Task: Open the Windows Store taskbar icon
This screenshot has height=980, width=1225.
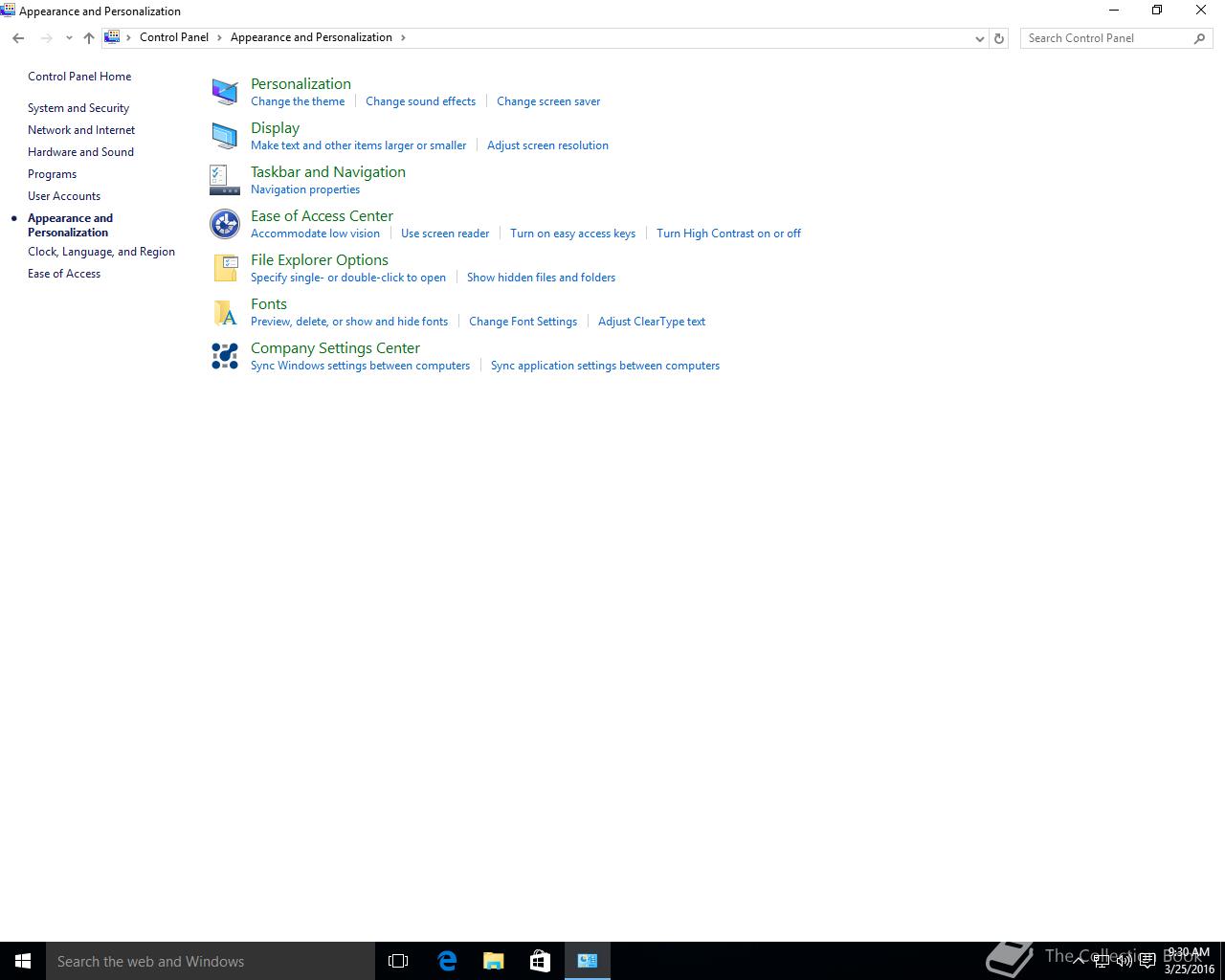Action: [x=540, y=961]
